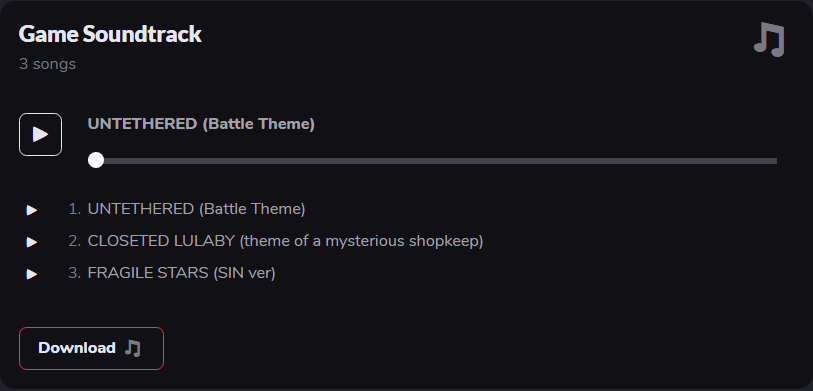Click track number 1 in the playlist
This screenshot has height=391, width=813.
coord(75,209)
